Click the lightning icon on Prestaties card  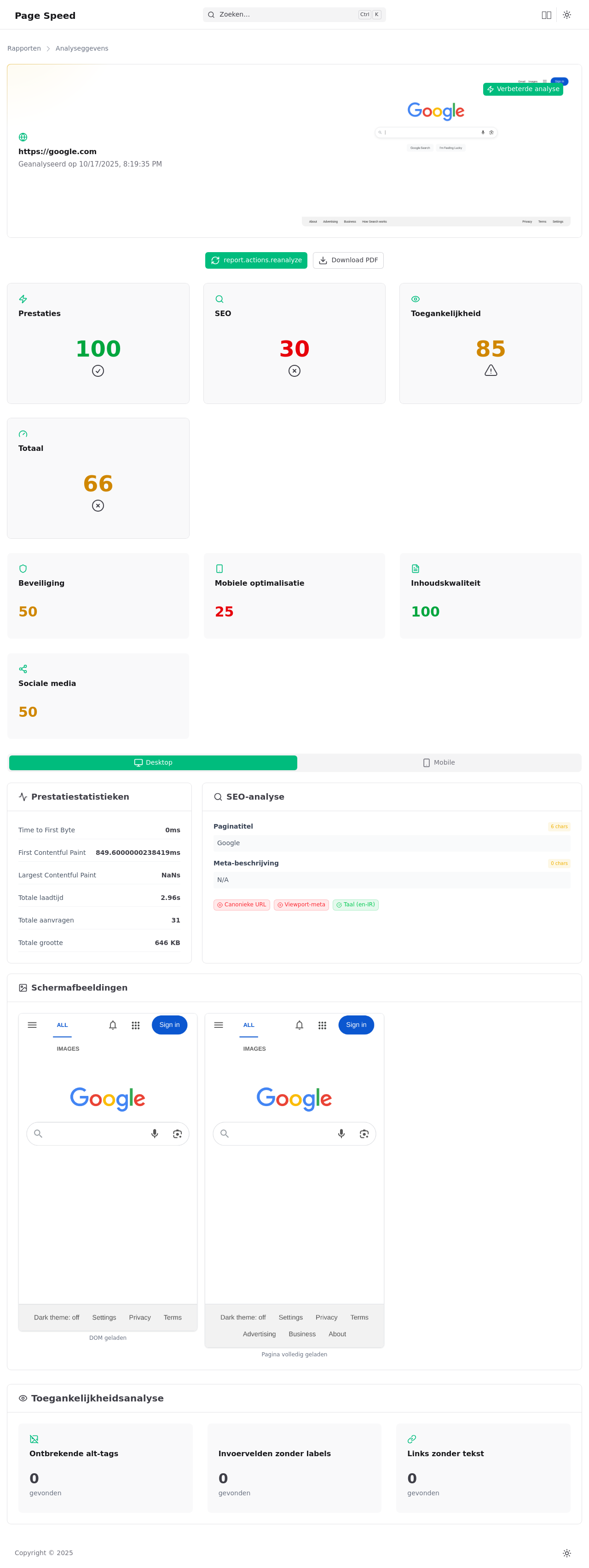pos(23,300)
